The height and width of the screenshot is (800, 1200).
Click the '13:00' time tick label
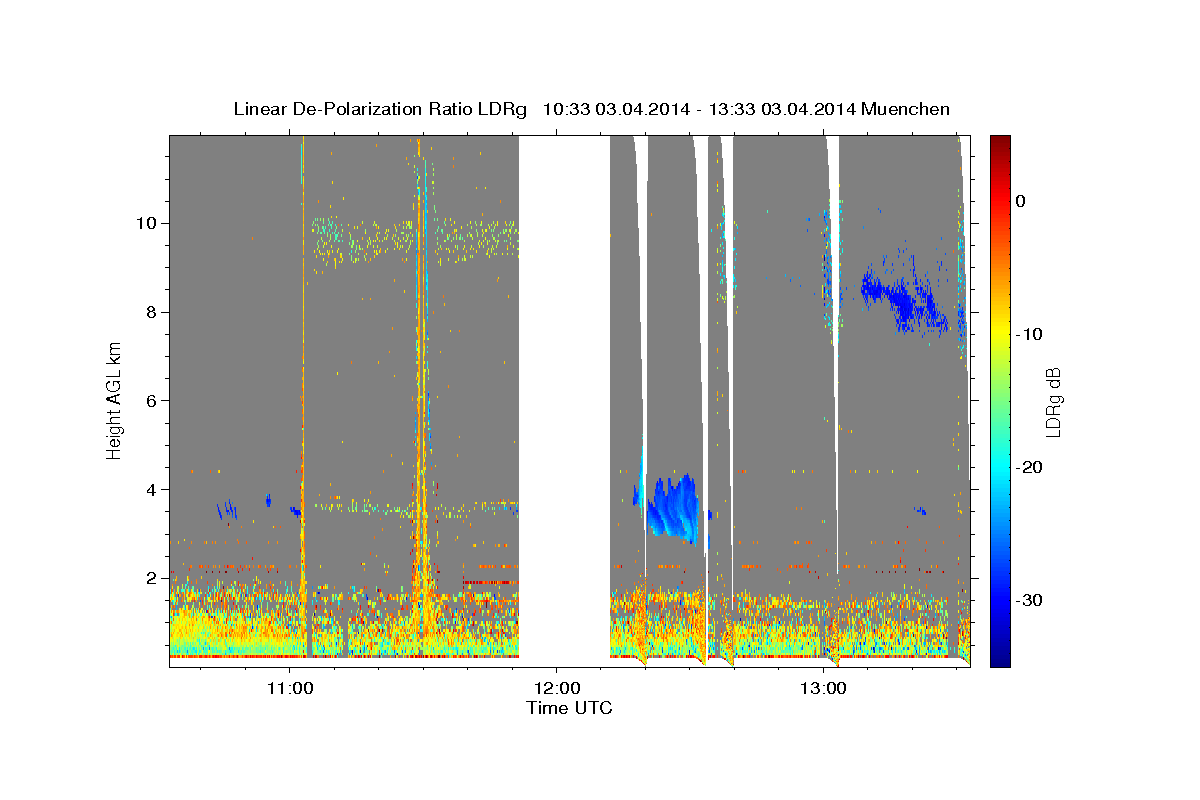[x=823, y=689]
